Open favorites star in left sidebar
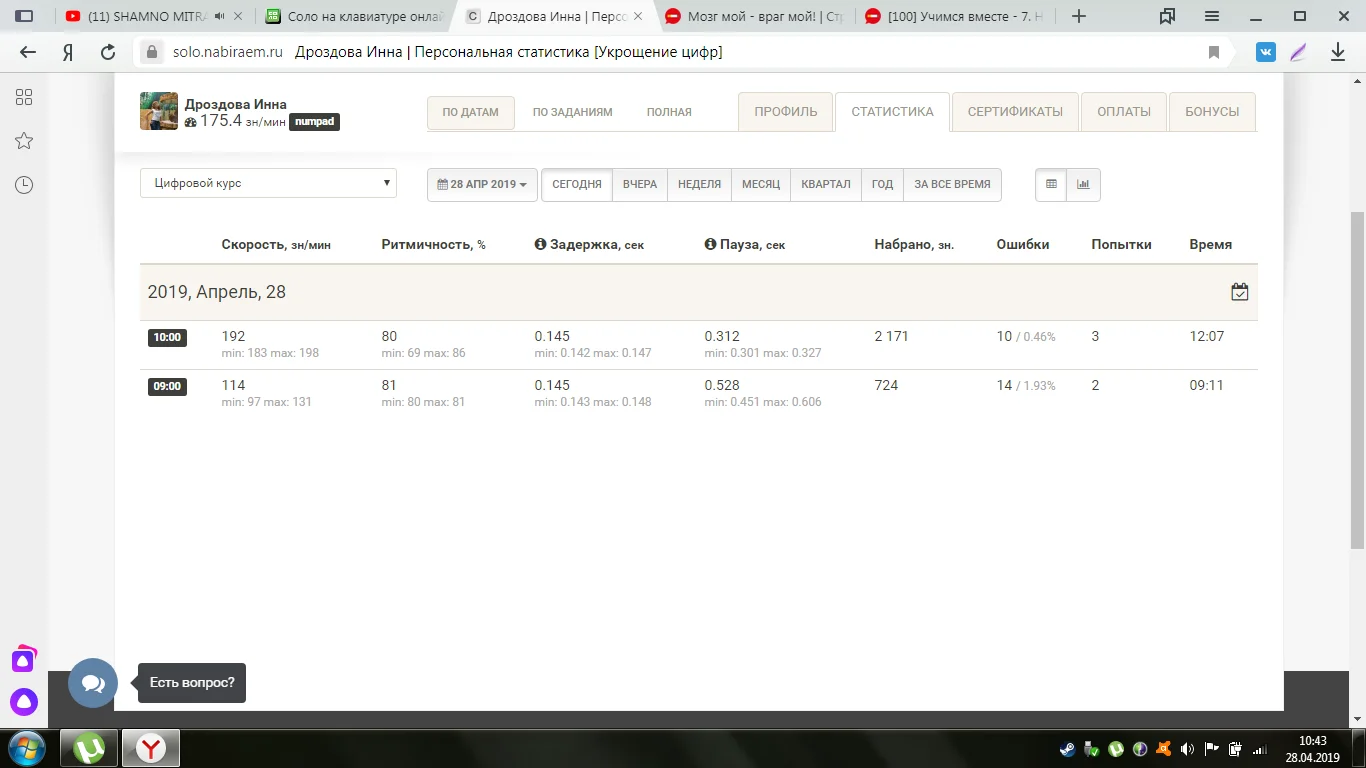 click(24, 141)
